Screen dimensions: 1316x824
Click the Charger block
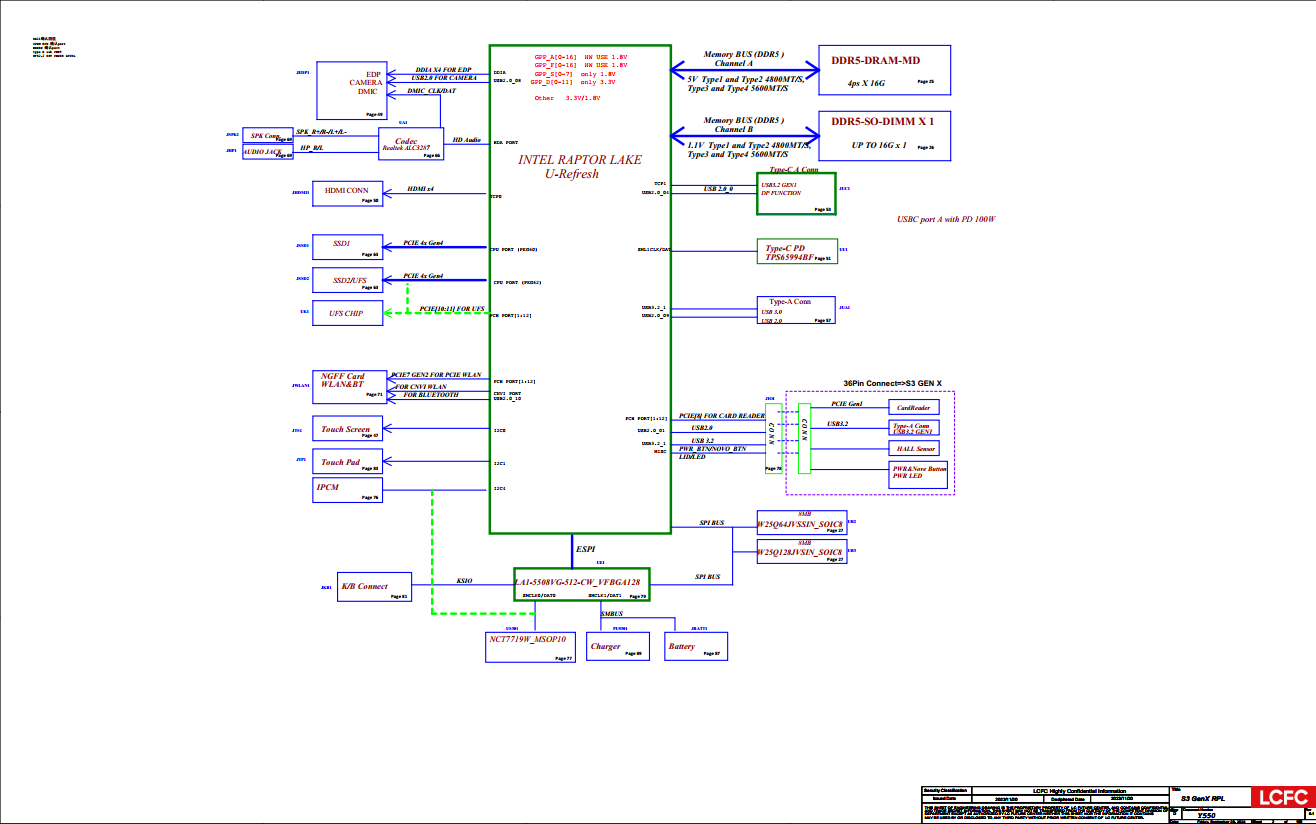point(617,646)
